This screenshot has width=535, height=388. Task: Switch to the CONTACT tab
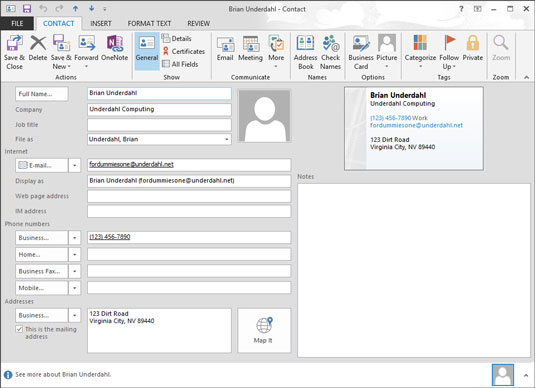[x=59, y=23]
